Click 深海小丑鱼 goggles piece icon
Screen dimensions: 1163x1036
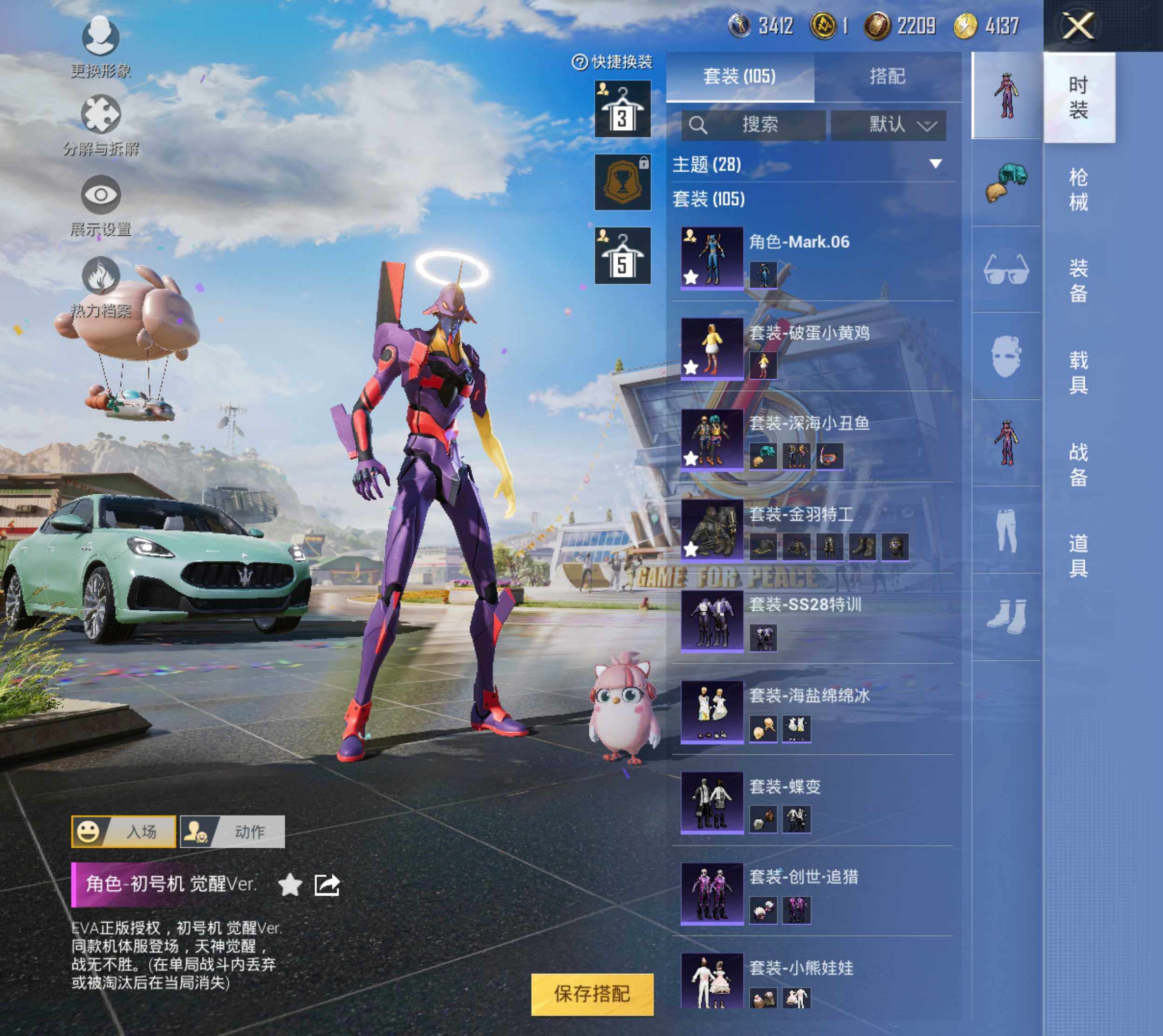point(829,457)
